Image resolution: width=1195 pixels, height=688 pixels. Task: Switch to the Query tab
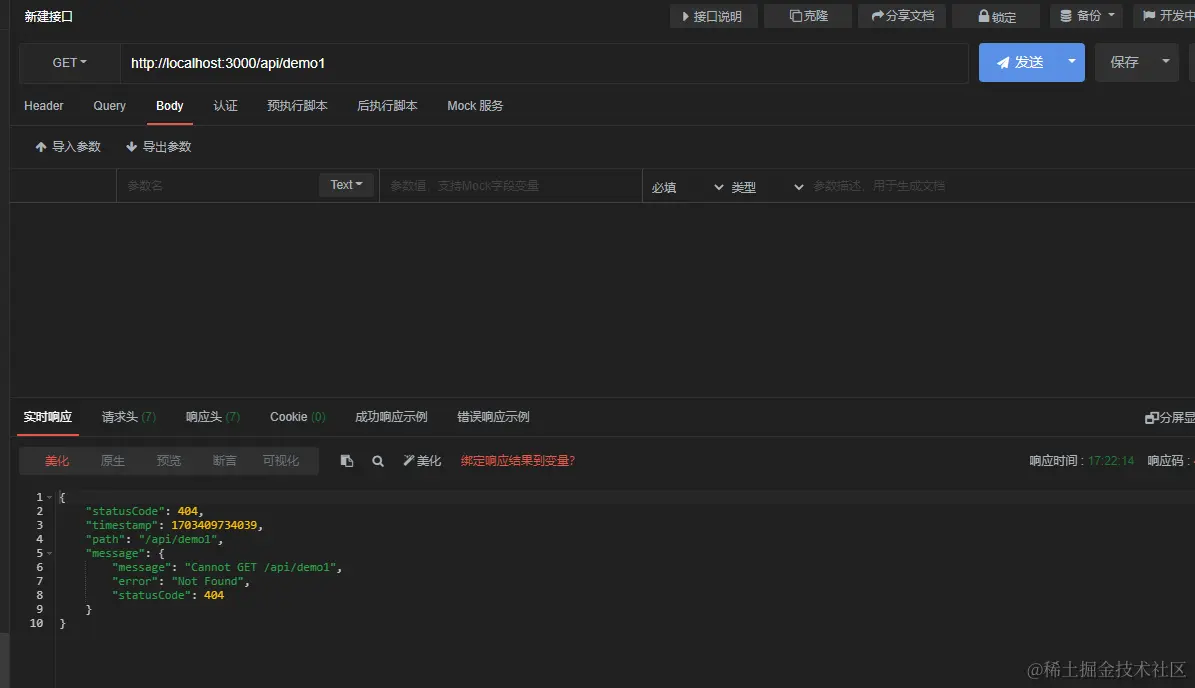[109, 106]
